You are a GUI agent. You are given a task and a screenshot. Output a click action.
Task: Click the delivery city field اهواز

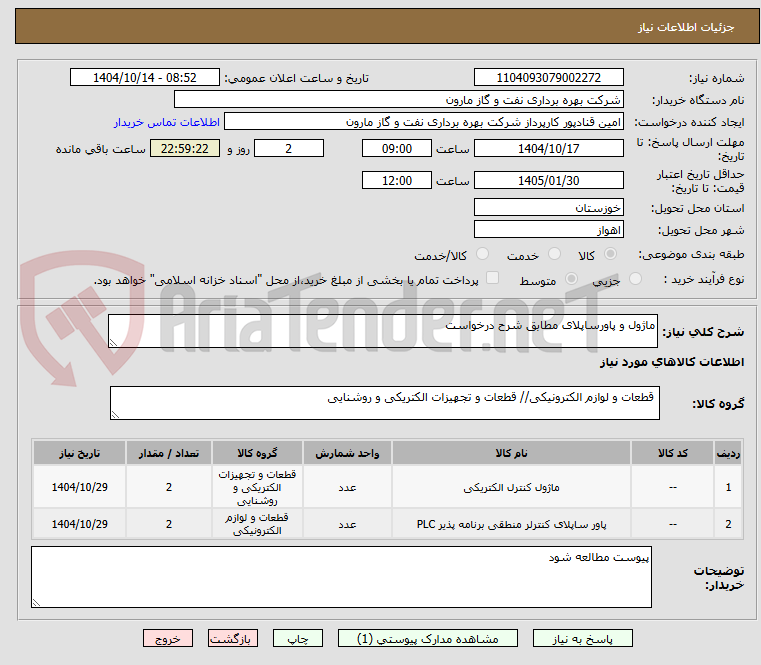click(548, 229)
